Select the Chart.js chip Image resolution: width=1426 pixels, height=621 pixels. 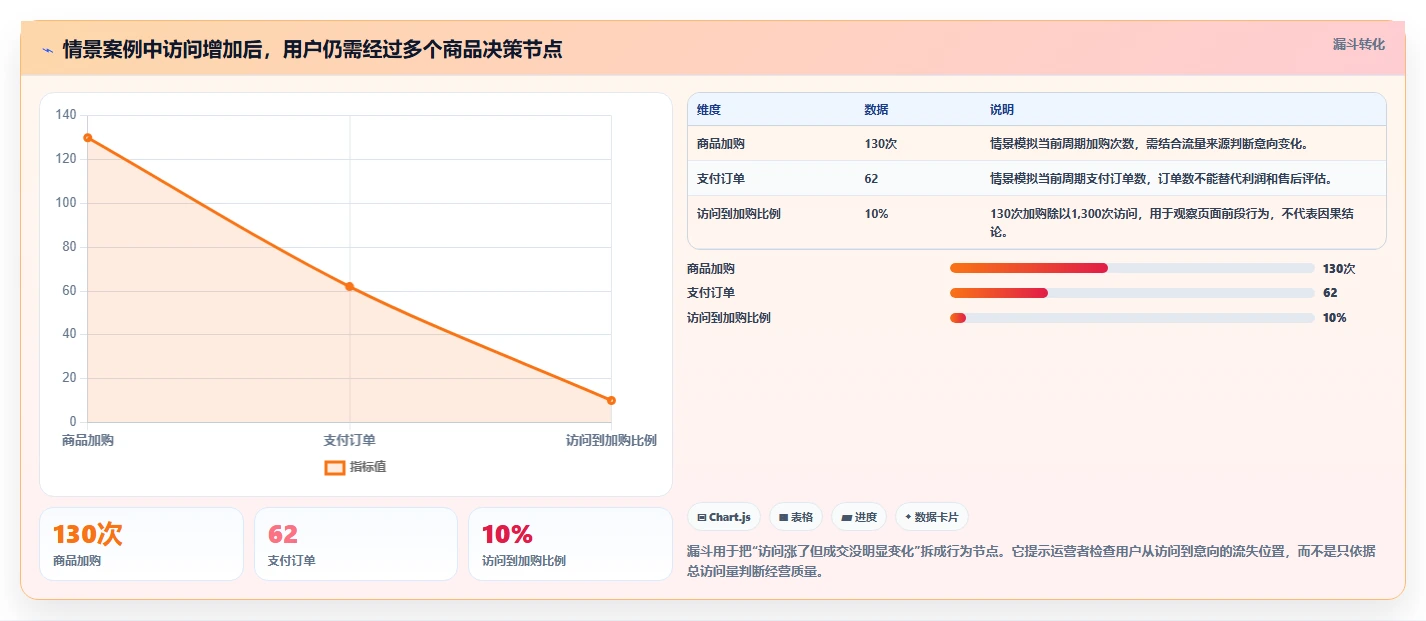(x=724, y=517)
